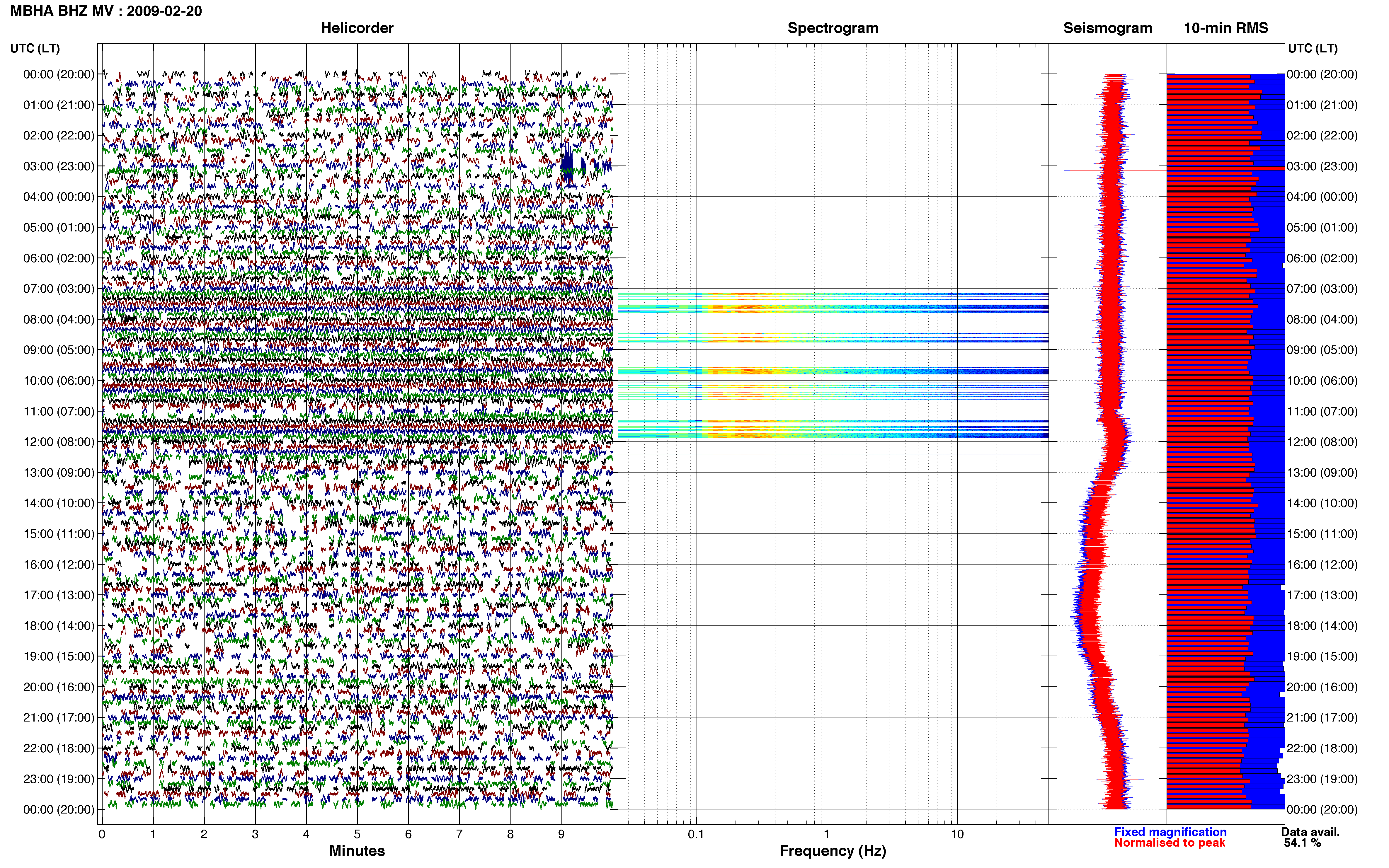
Task: Click the '54.1 %' data availability value
Action: click(x=1302, y=843)
